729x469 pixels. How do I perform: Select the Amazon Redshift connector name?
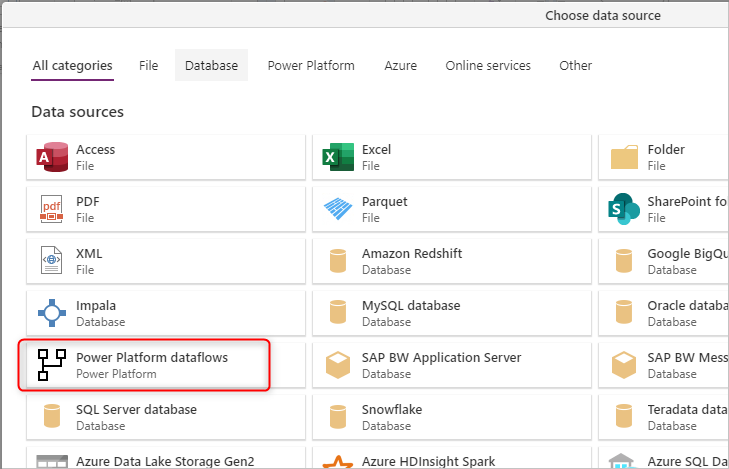point(412,254)
